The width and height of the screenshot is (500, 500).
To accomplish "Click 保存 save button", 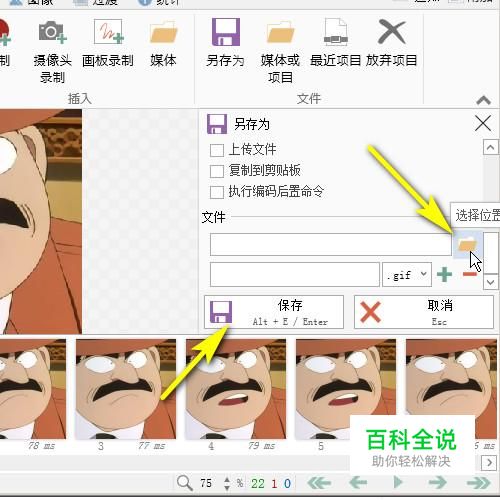I will tap(274, 312).
